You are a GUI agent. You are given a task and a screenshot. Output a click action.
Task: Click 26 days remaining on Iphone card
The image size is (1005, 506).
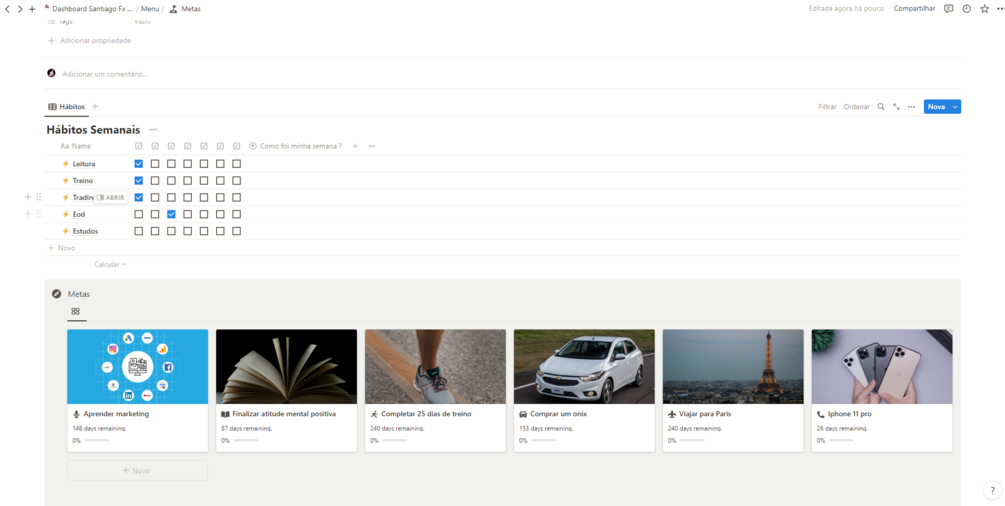click(x=842, y=428)
